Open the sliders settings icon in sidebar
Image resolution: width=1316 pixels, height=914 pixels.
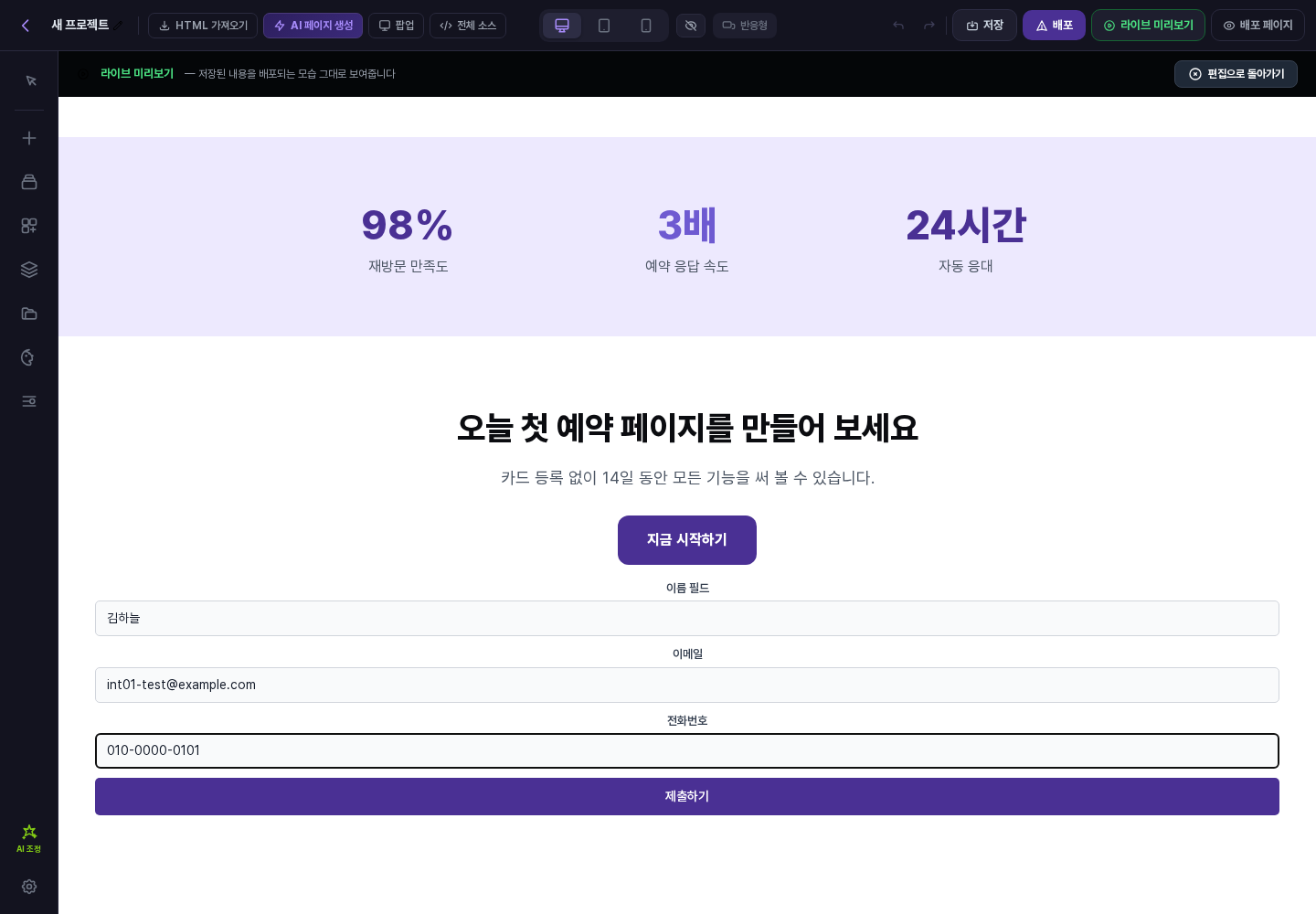pyautogui.click(x=29, y=401)
